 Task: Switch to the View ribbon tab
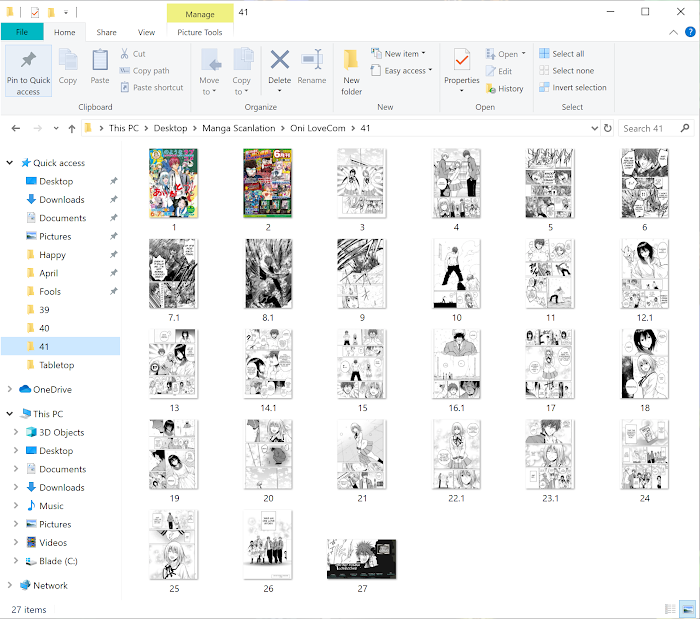[146, 32]
